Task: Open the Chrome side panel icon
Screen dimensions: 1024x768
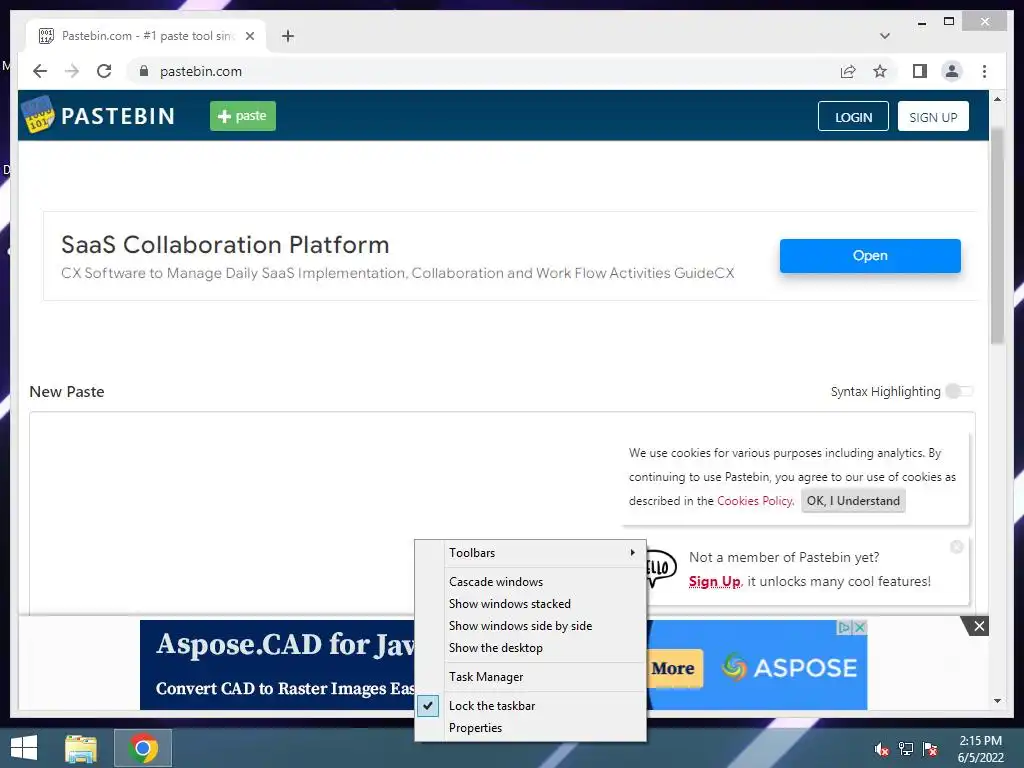Action: pyautogui.click(x=920, y=71)
